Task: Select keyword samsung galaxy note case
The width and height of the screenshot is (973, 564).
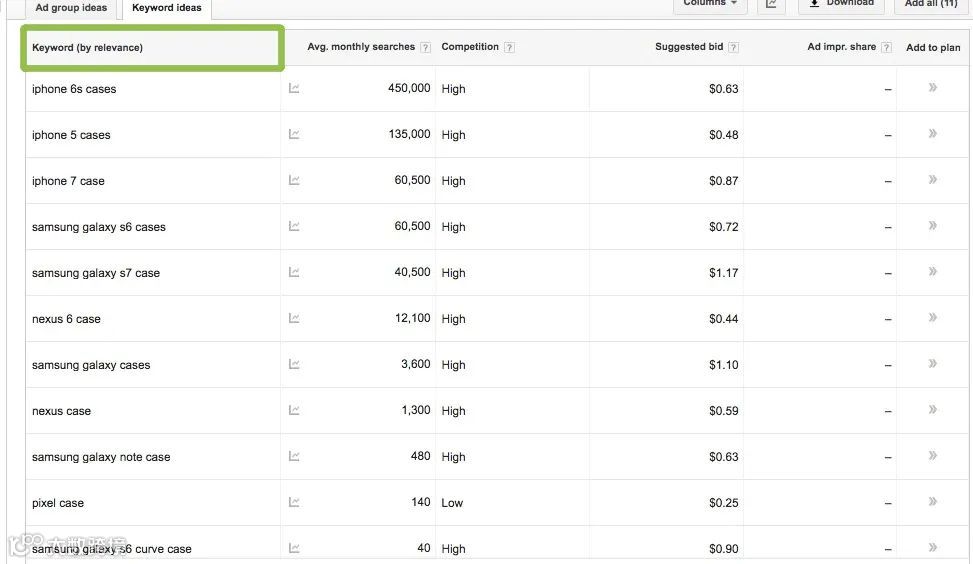Action: (101, 457)
